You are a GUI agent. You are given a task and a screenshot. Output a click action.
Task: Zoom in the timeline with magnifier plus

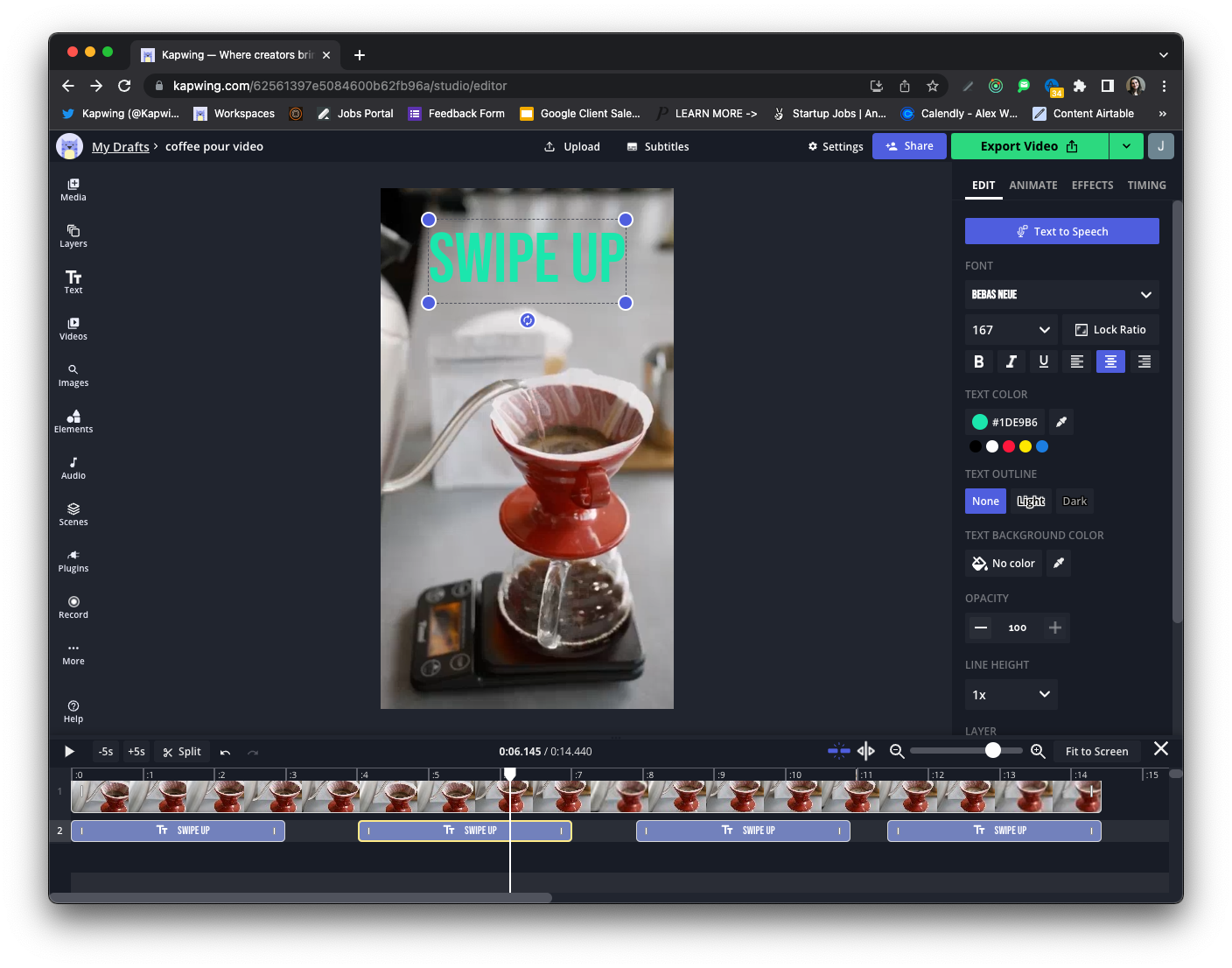(1038, 751)
